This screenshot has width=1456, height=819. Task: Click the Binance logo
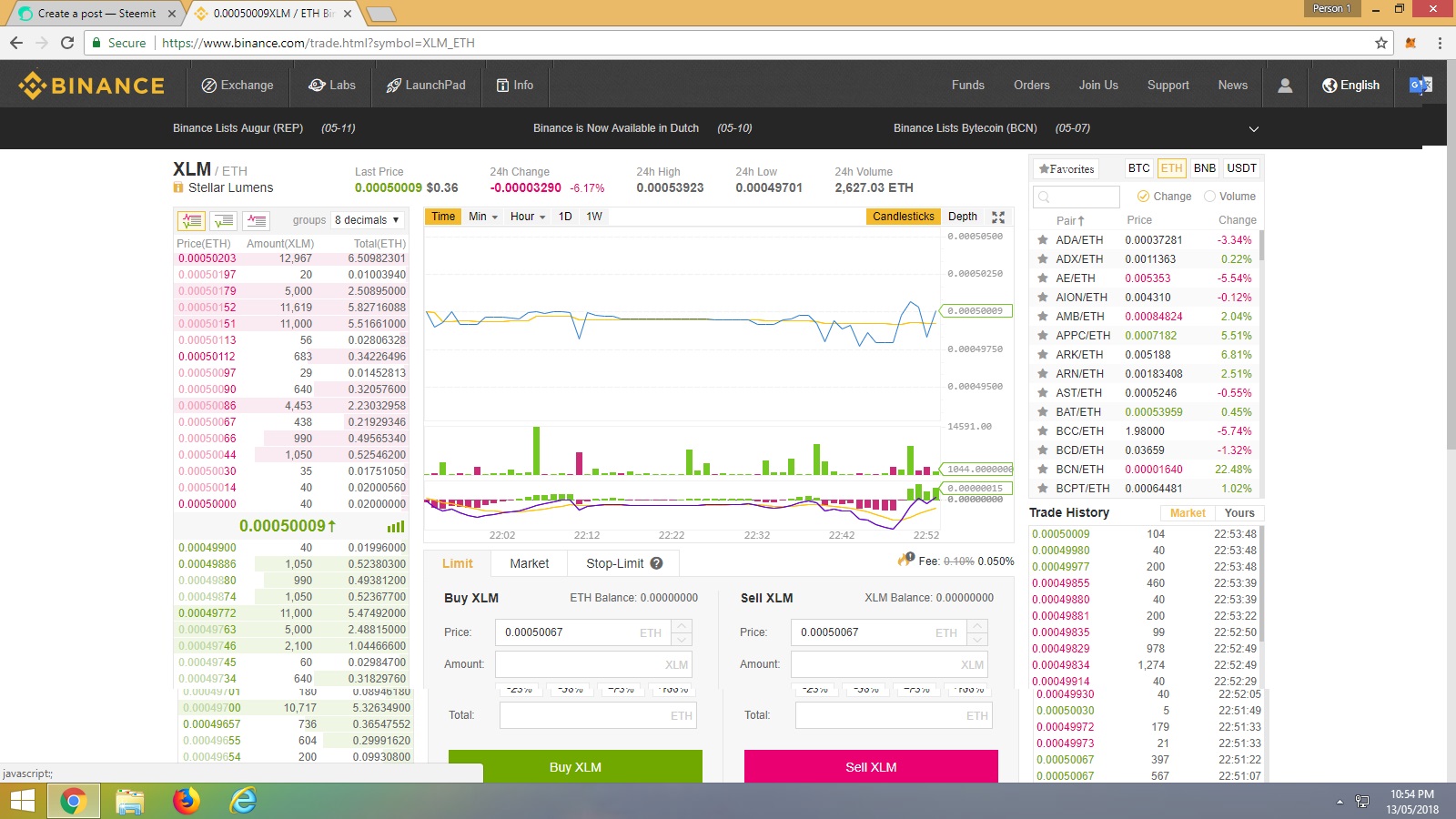[x=92, y=86]
